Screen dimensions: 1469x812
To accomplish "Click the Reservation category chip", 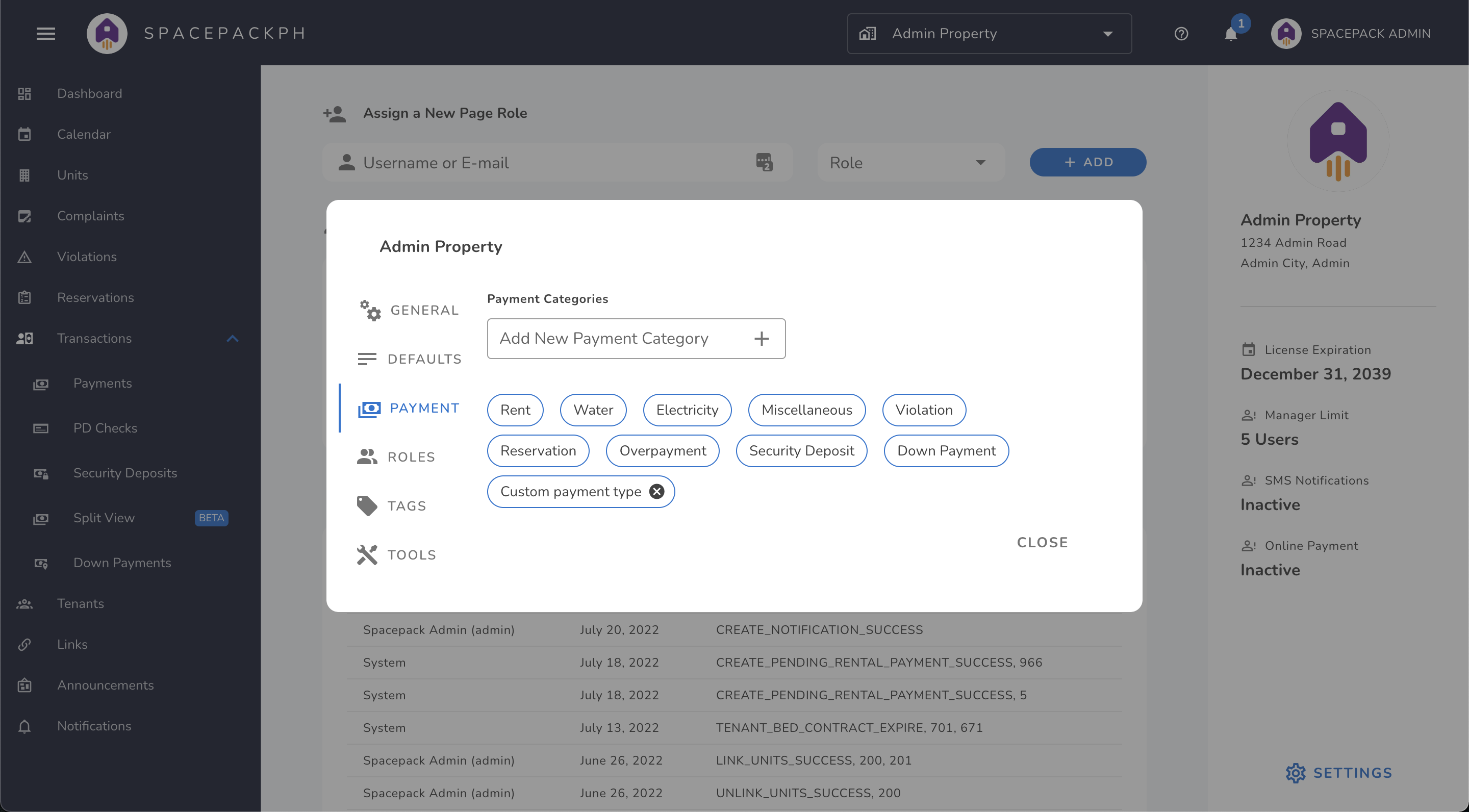I will pos(538,451).
